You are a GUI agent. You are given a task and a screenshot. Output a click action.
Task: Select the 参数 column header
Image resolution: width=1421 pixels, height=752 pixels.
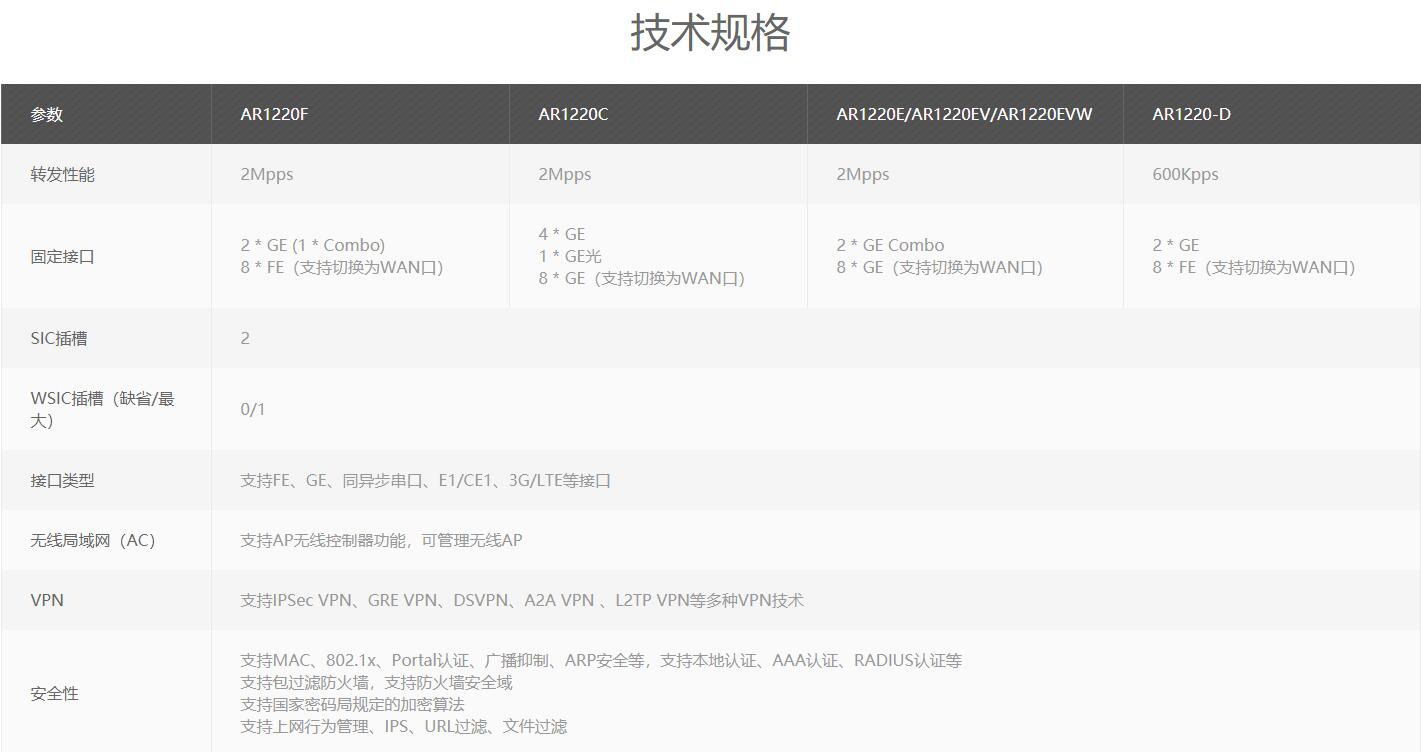click(x=47, y=114)
